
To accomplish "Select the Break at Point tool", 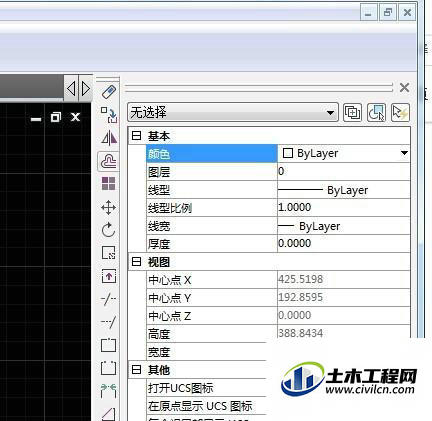I will pos(109,345).
